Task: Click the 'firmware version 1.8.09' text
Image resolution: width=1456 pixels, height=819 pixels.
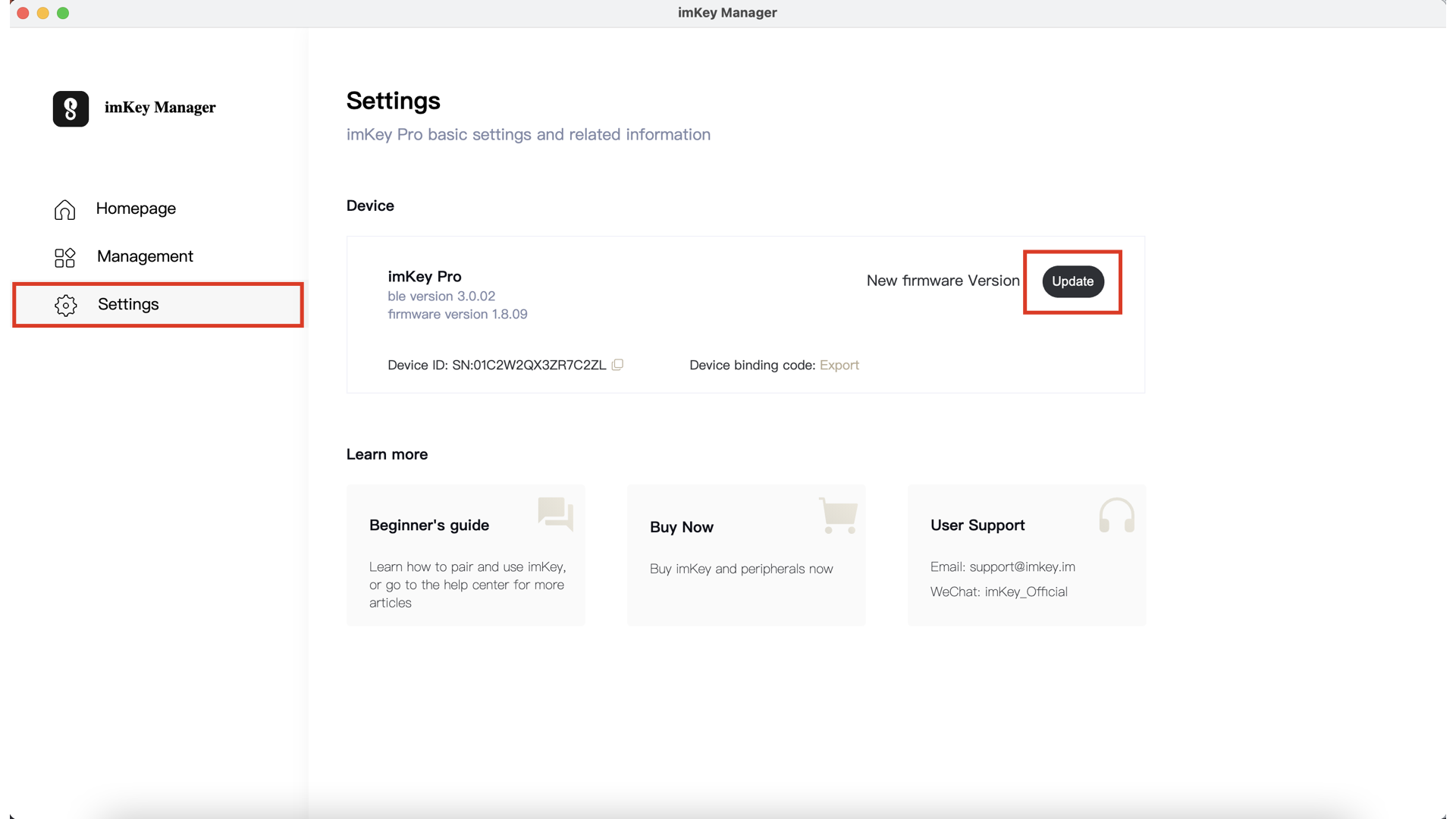Action: tap(457, 314)
